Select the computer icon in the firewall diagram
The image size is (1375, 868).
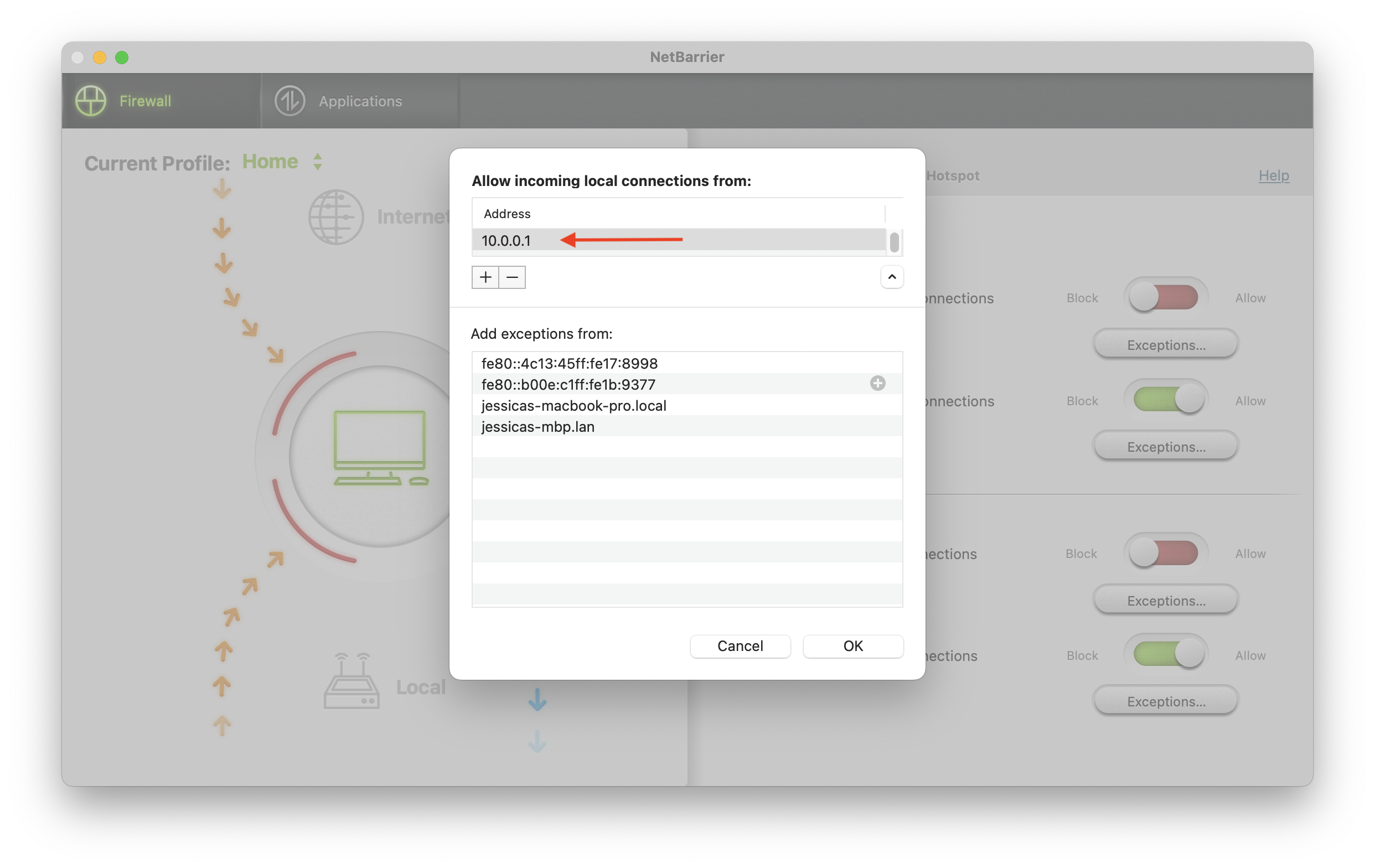point(381,448)
